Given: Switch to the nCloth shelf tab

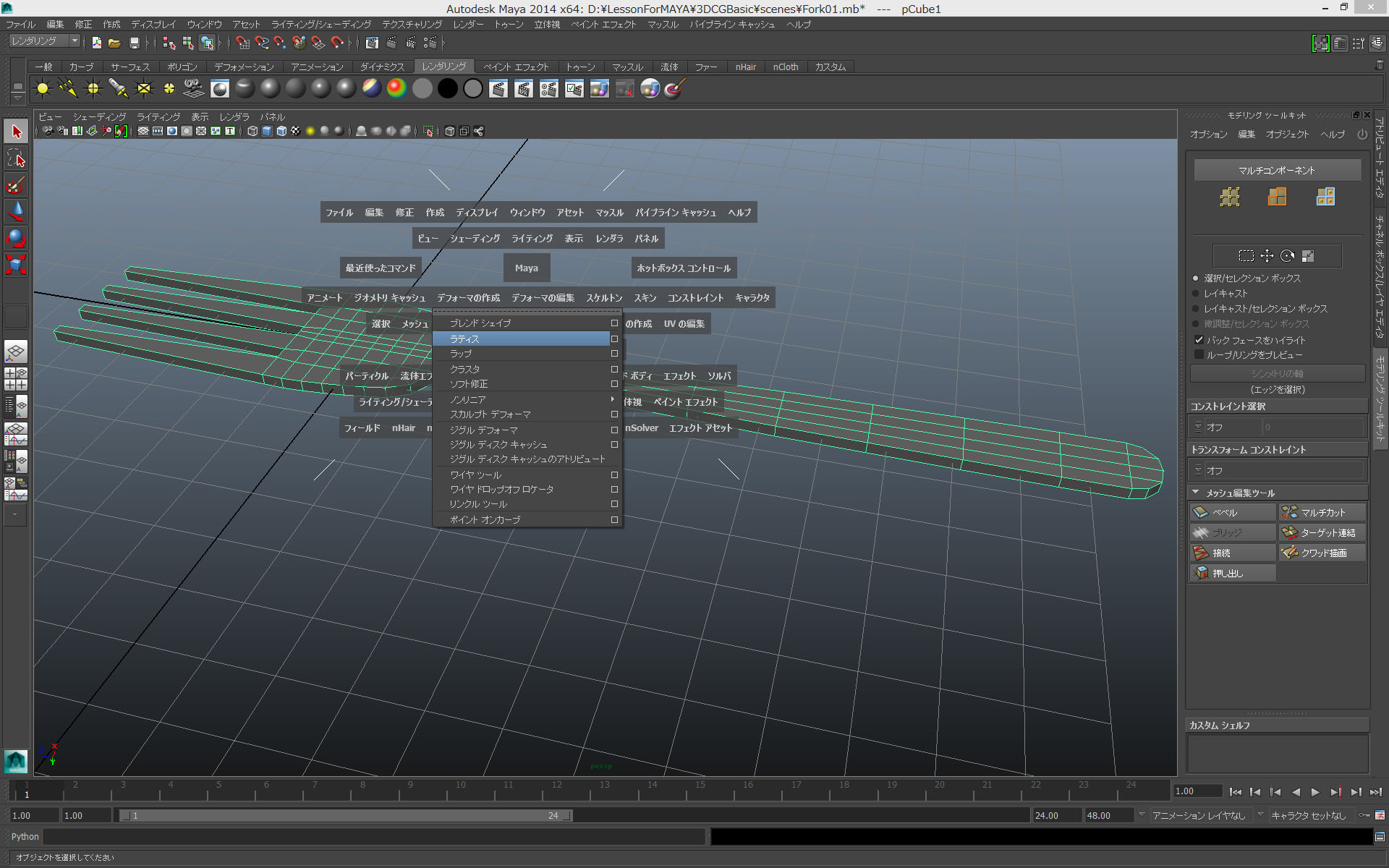Looking at the screenshot, I should (x=786, y=67).
